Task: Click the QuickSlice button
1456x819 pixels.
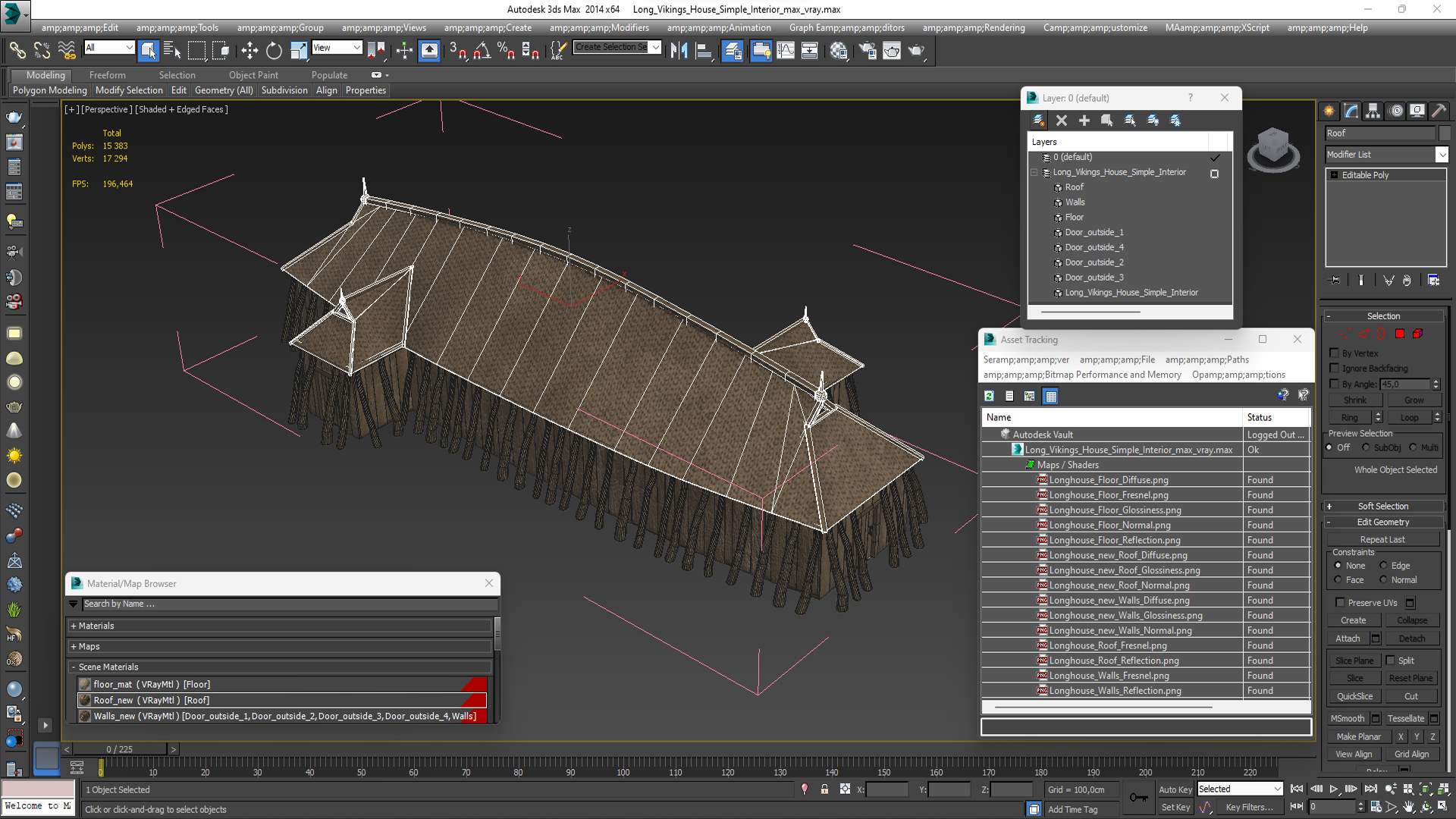Action: [1354, 696]
